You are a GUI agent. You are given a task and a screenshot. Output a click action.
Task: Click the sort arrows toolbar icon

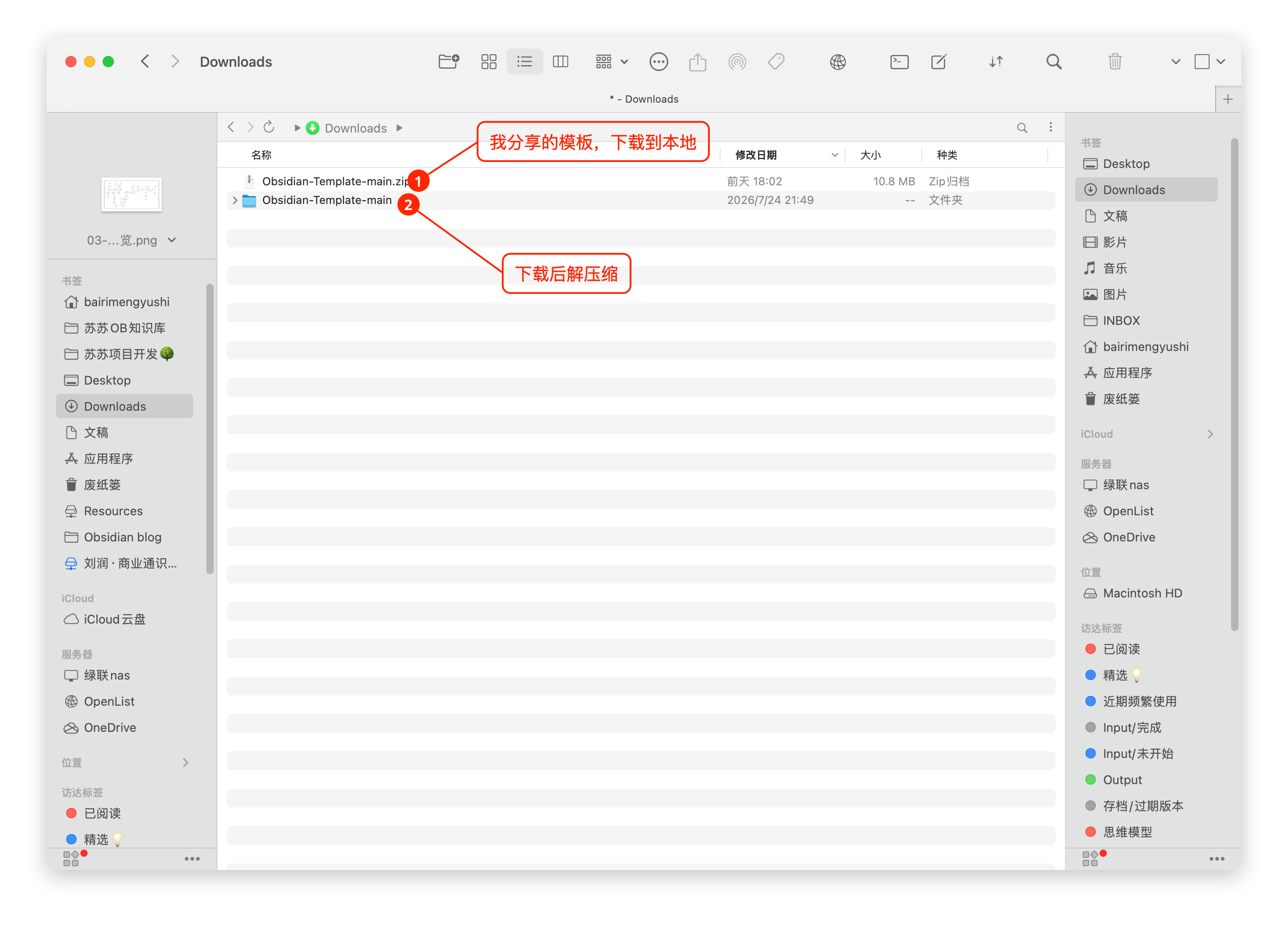[x=996, y=61]
